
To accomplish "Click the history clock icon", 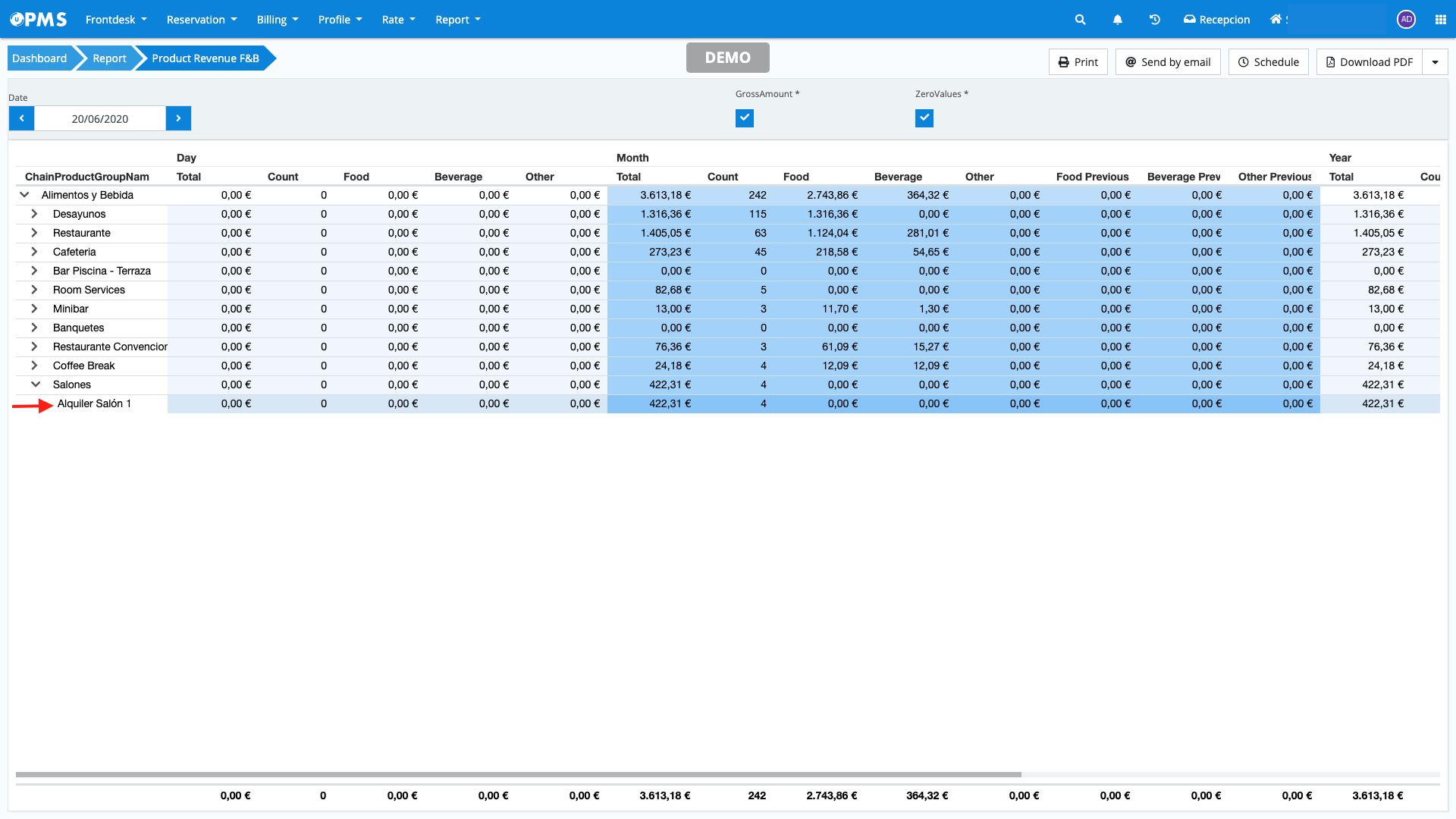I will (1154, 20).
